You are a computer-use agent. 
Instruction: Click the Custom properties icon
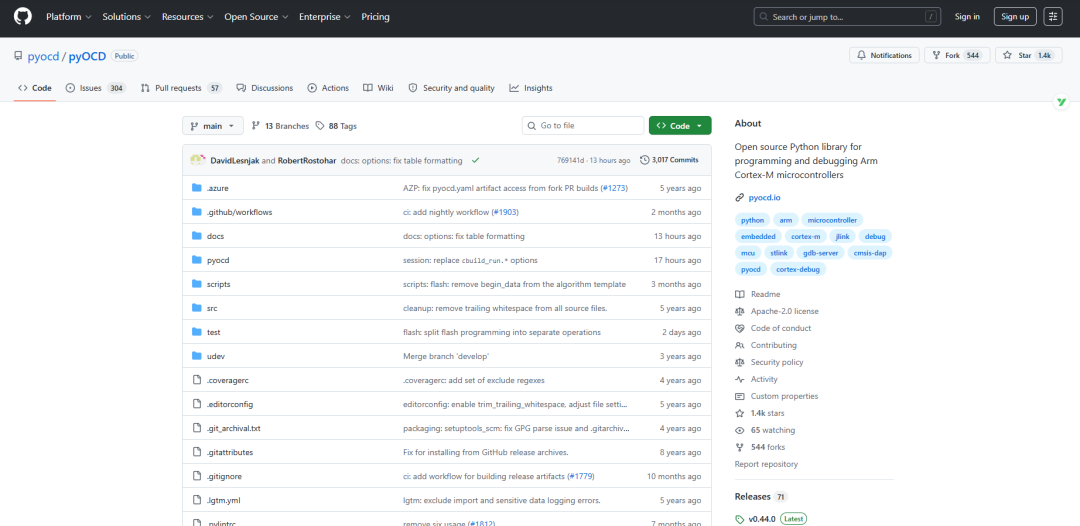pos(740,397)
